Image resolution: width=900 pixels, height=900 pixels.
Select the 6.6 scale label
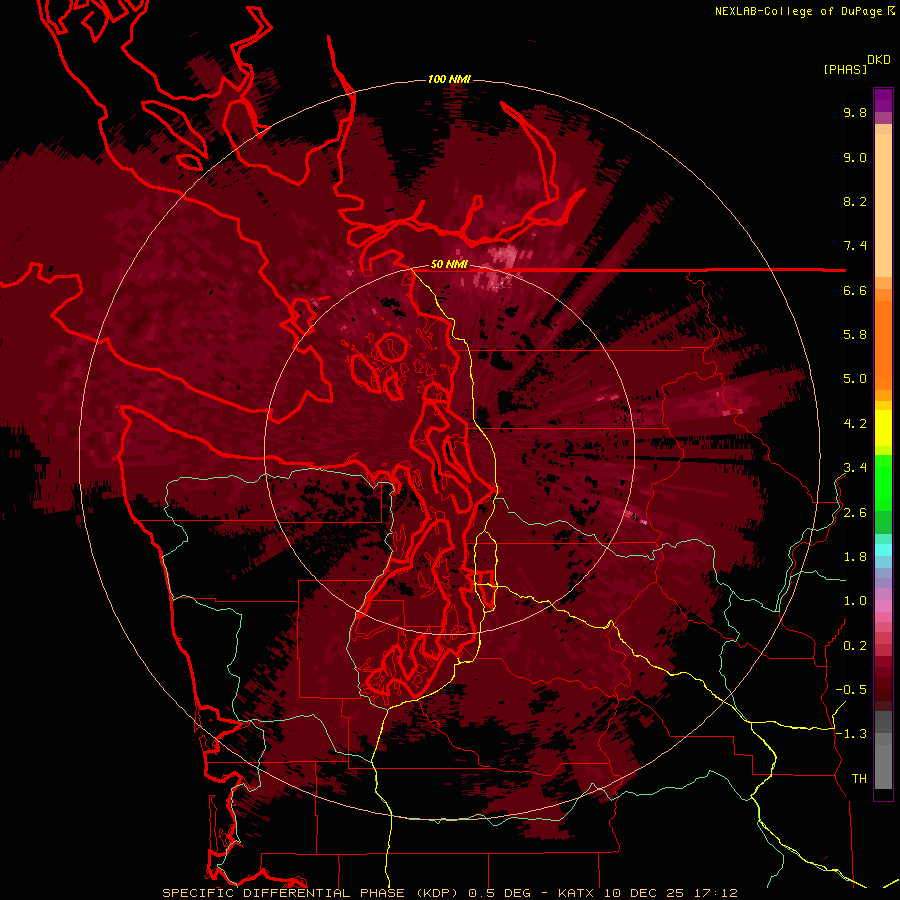click(x=855, y=291)
